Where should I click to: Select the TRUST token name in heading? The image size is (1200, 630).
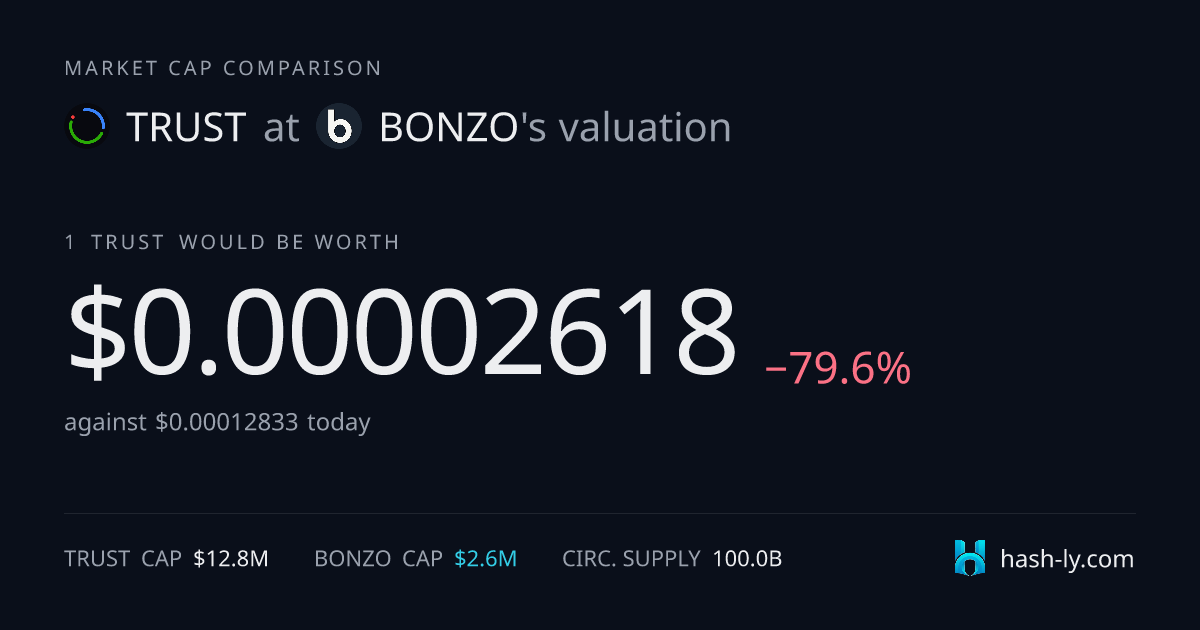186,128
